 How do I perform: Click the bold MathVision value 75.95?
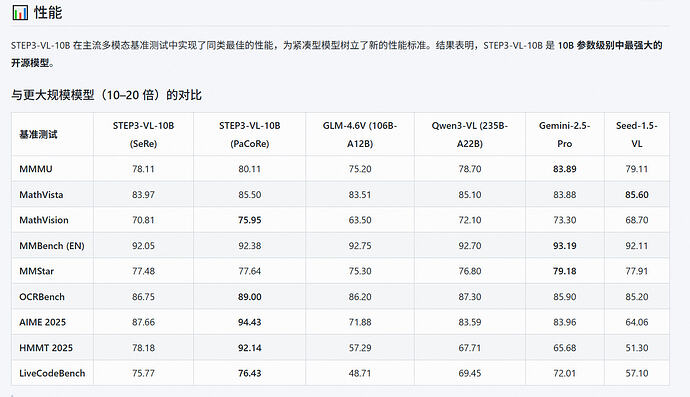(x=250, y=220)
